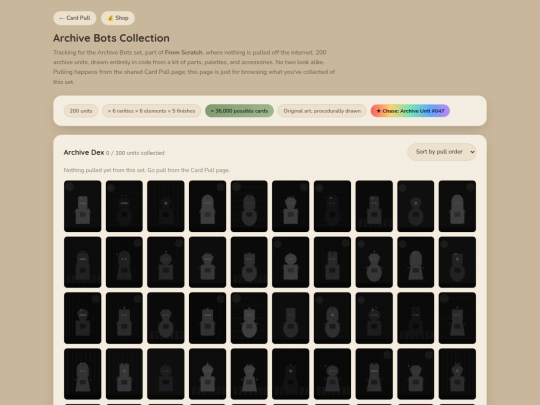Select ninth locked card in second row
The height and width of the screenshot is (405, 540).
point(416,262)
